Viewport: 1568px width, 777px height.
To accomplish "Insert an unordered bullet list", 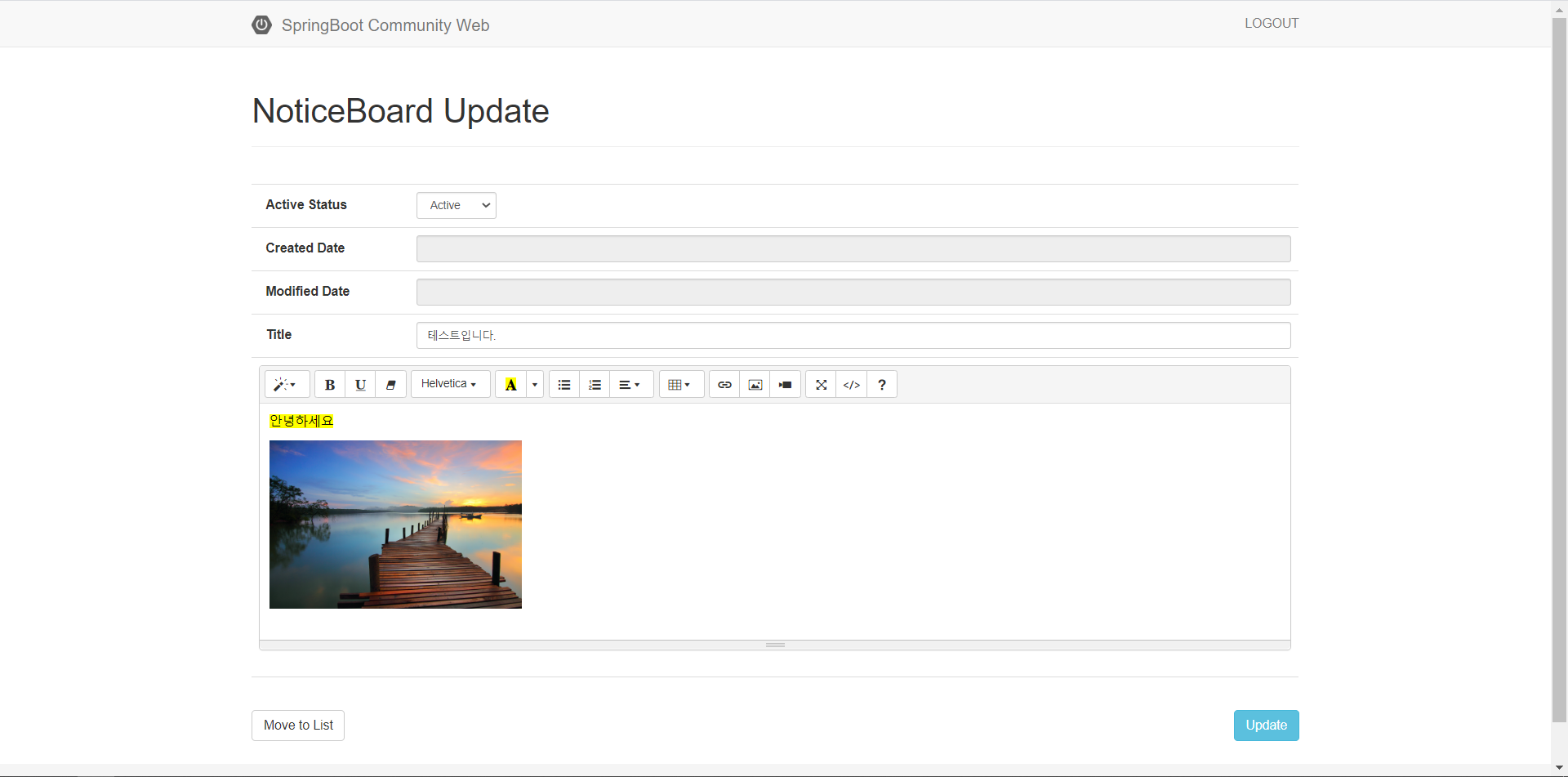I will [x=564, y=385].
